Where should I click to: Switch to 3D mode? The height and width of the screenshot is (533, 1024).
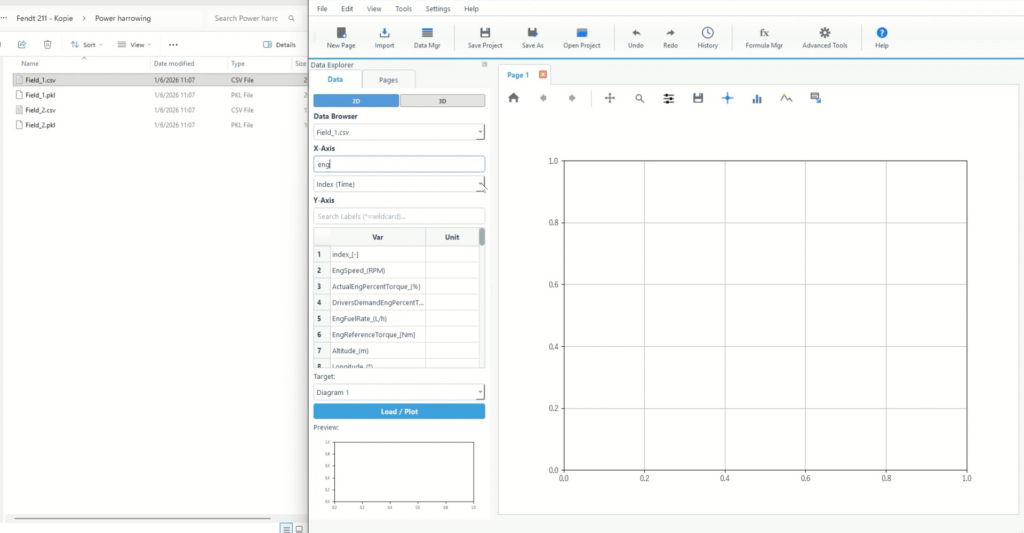(442, 101)
